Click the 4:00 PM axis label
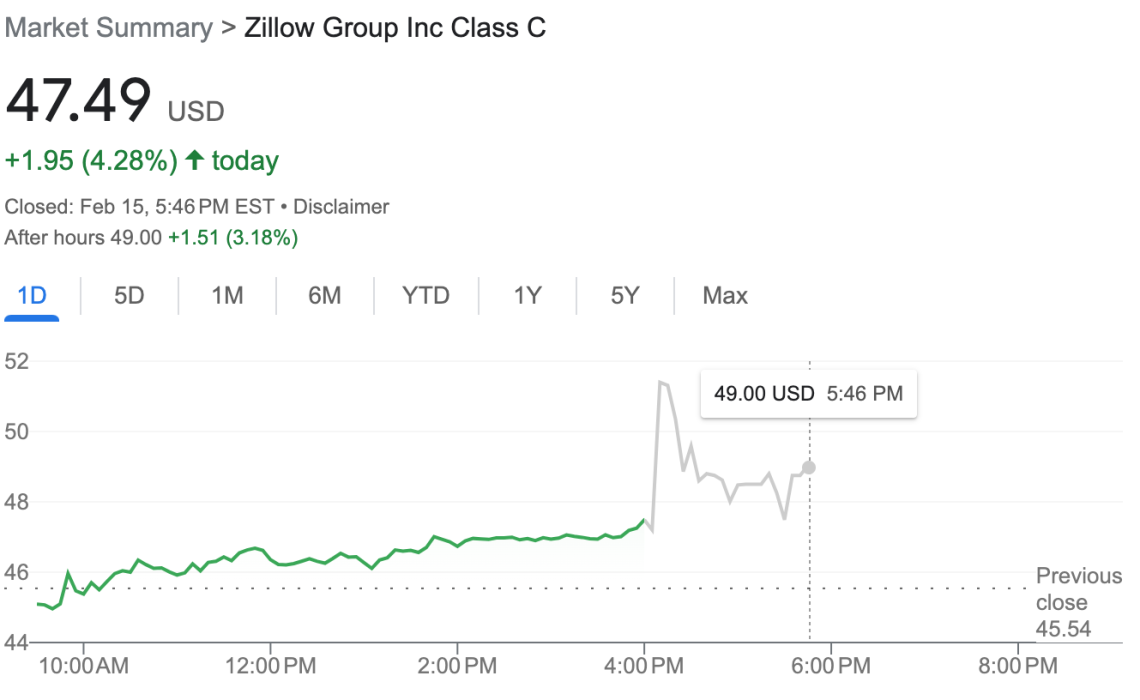Viewport: 1140px width, 700px height. coord(644,665)
